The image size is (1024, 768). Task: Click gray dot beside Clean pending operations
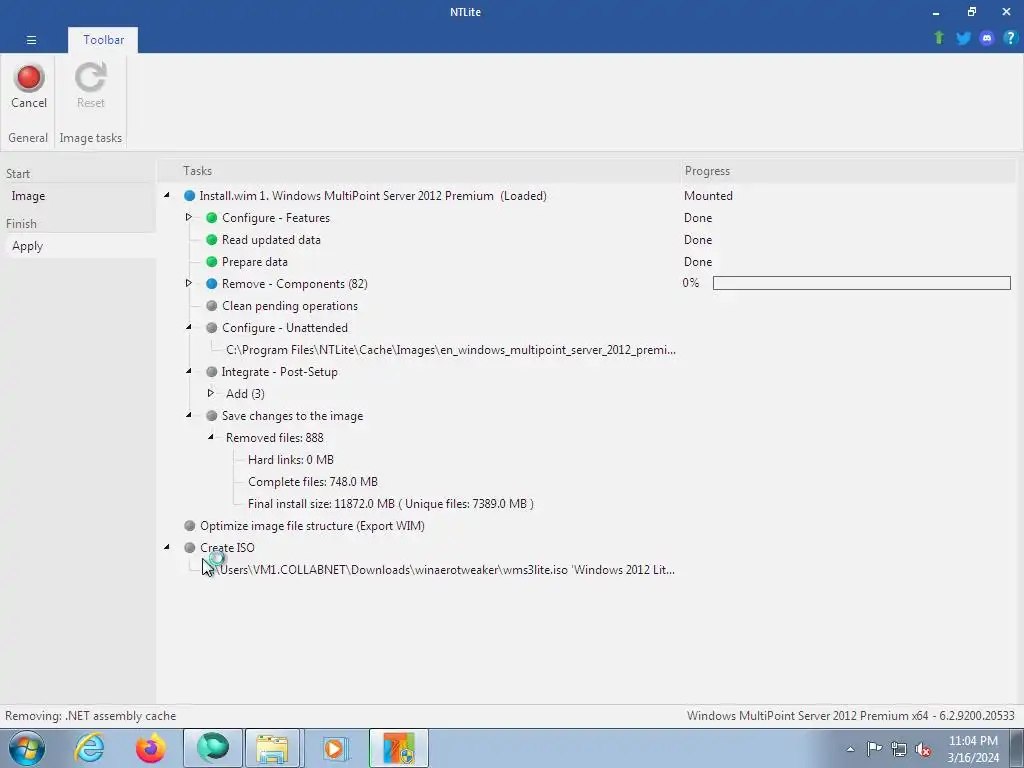point(212,306)
